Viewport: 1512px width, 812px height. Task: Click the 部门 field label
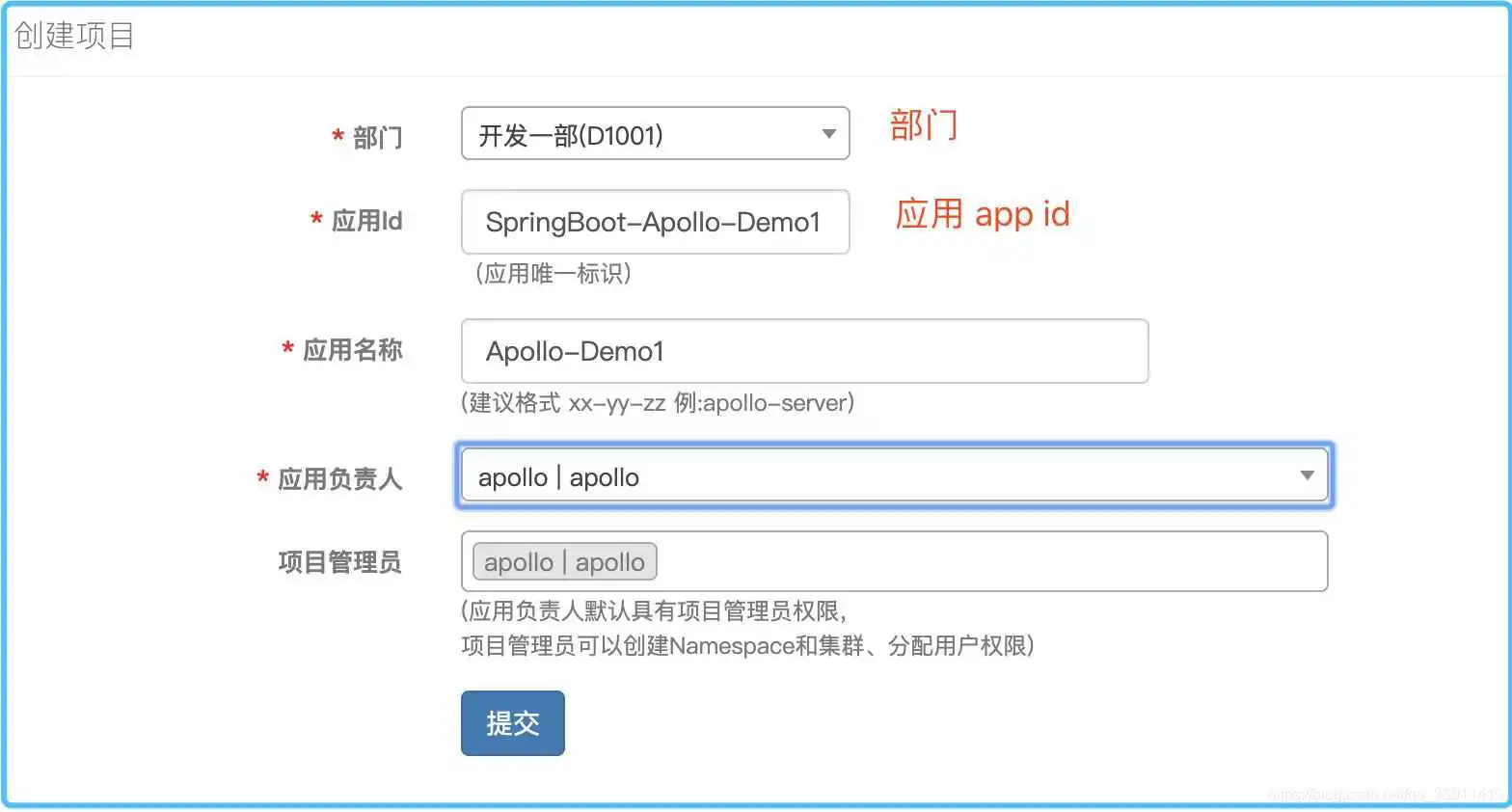point(378,136)
